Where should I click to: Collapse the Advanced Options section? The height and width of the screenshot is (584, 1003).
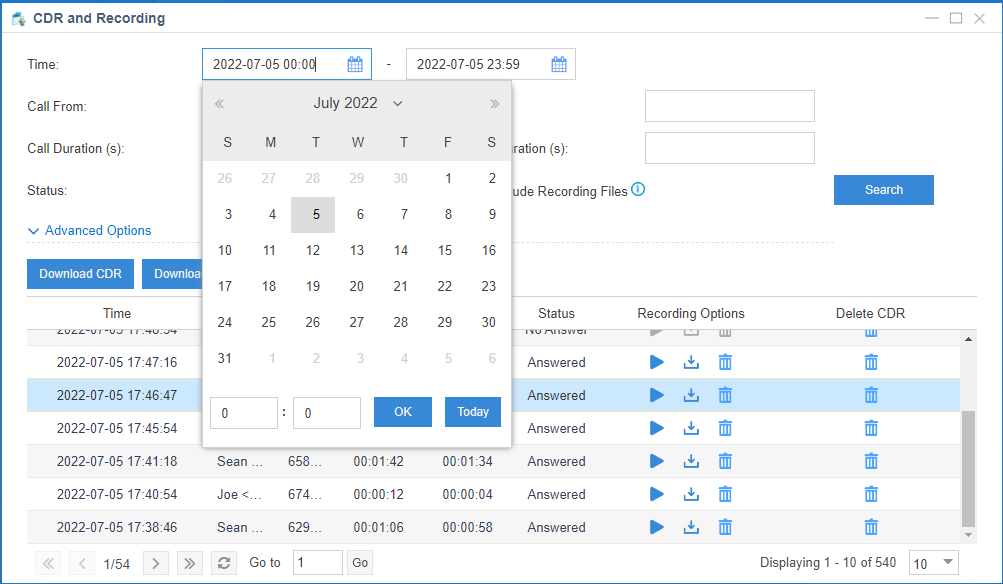(89, 230)
